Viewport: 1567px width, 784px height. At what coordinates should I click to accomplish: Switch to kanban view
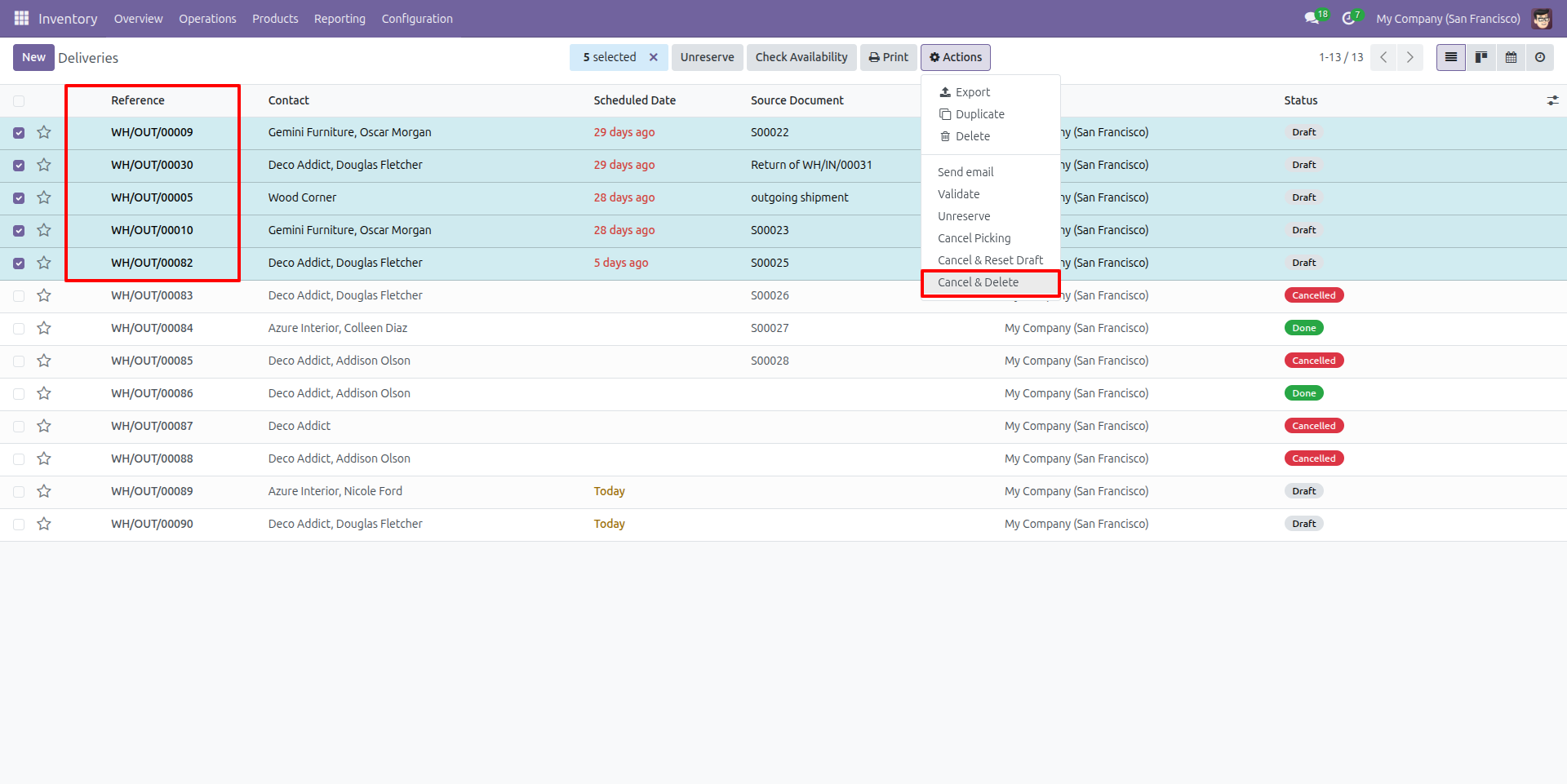pos(1480,57)
